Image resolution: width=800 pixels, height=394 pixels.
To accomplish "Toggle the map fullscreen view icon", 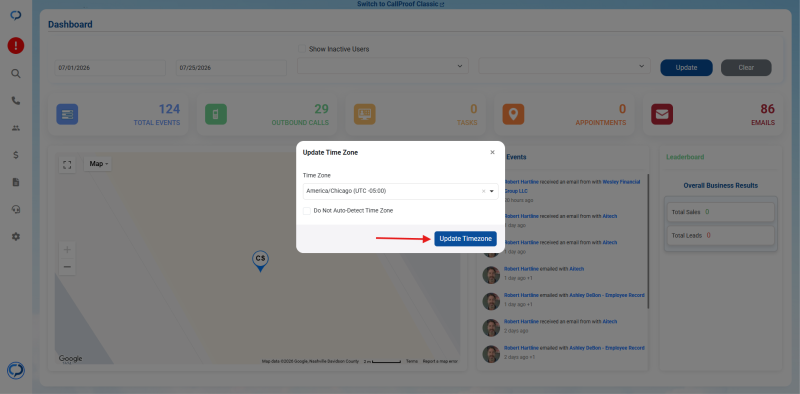I will [x=67, y=164].
